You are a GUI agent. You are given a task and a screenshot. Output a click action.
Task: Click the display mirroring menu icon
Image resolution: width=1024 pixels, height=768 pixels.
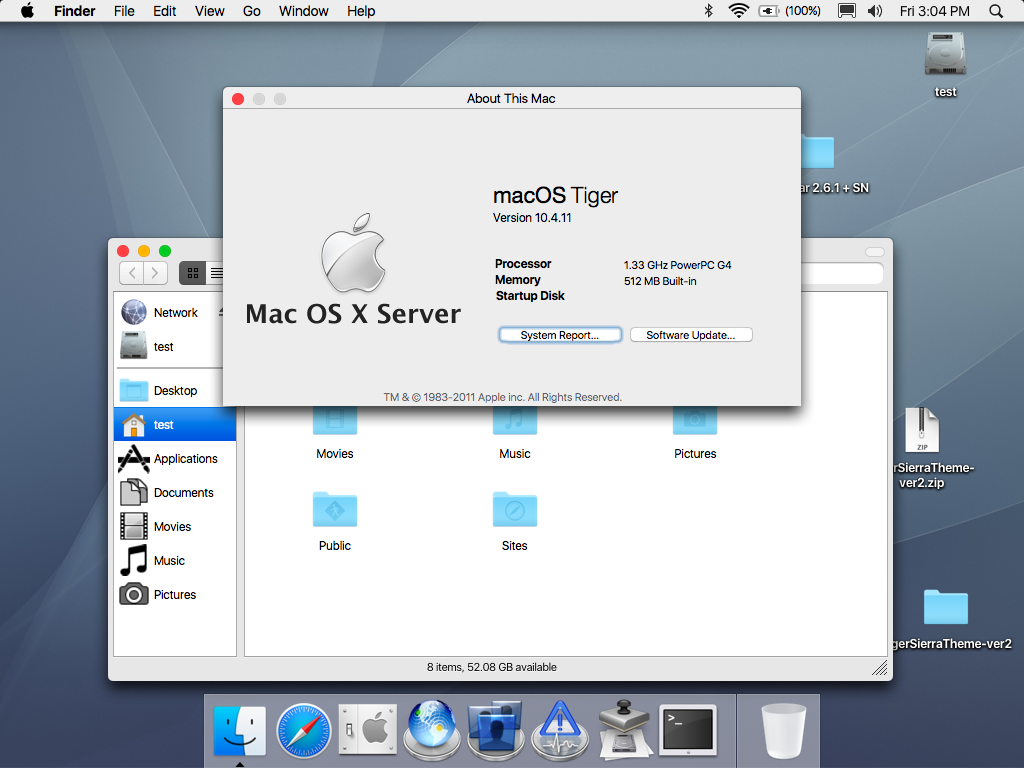pos(847,11)
